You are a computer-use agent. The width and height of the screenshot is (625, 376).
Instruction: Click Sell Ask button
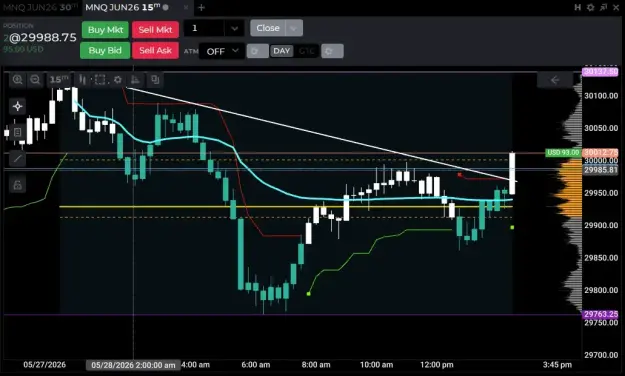tap(155, 51)
